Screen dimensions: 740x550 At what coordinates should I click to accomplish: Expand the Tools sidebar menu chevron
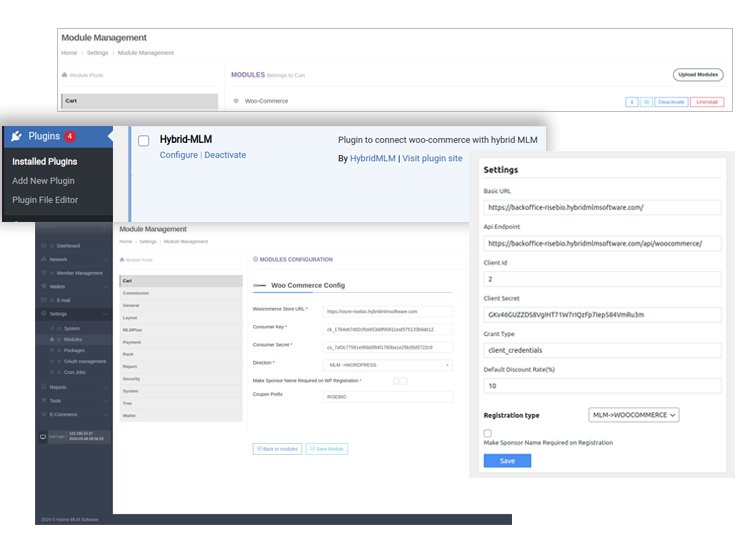tap(104, 400)
